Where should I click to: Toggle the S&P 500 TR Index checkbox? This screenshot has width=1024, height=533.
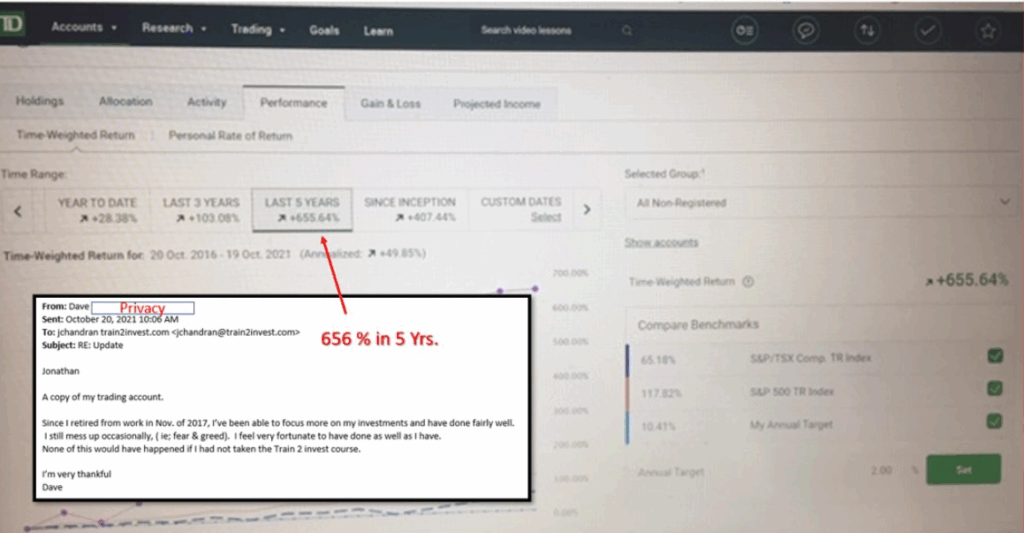pyautogui.click(x=994, y=388)
